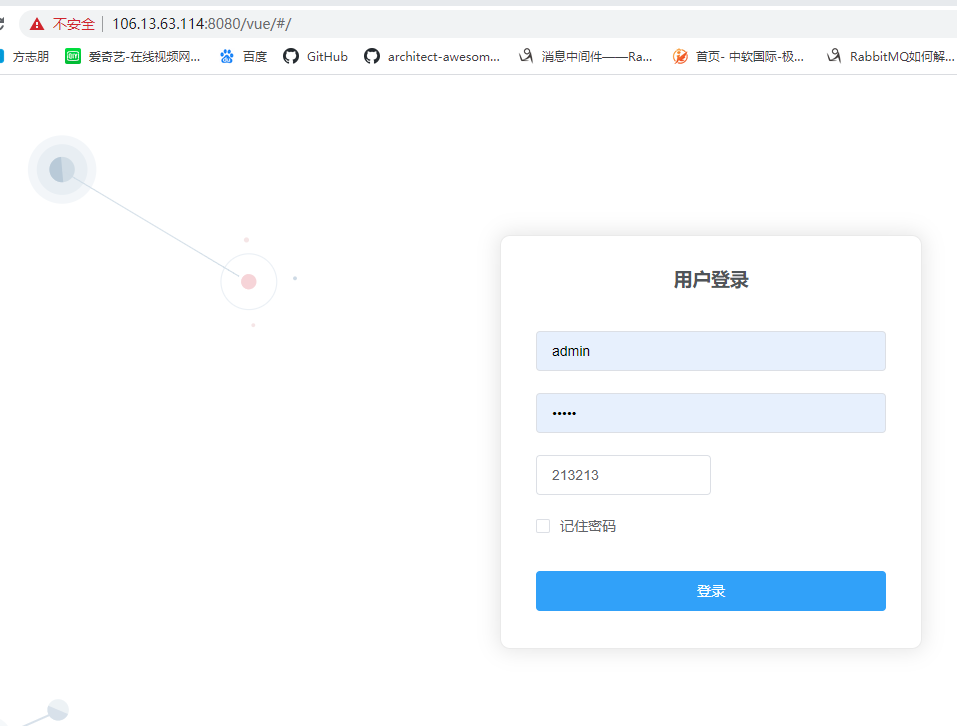The height and width of the screenshot is (726, 957).
Task: Open the architect-awesome GitHub bookmark icon
Action: (x=371, y=56)
